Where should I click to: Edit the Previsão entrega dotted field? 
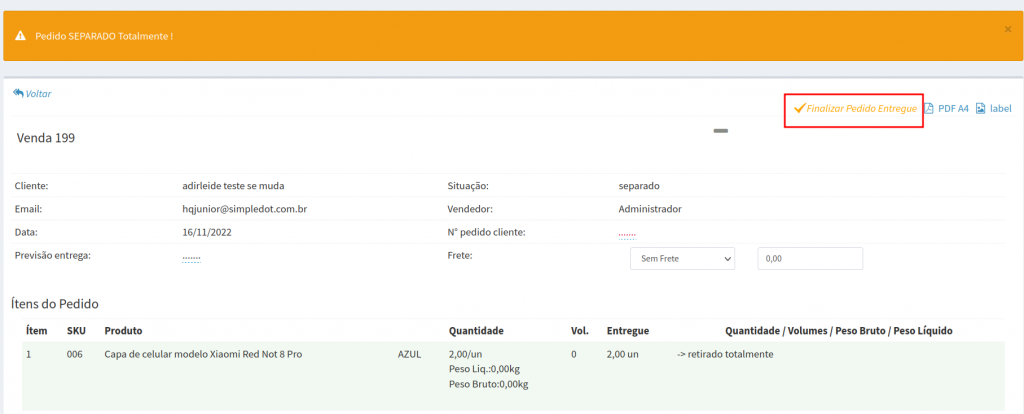pyautogui.click(x=192, y=257)
